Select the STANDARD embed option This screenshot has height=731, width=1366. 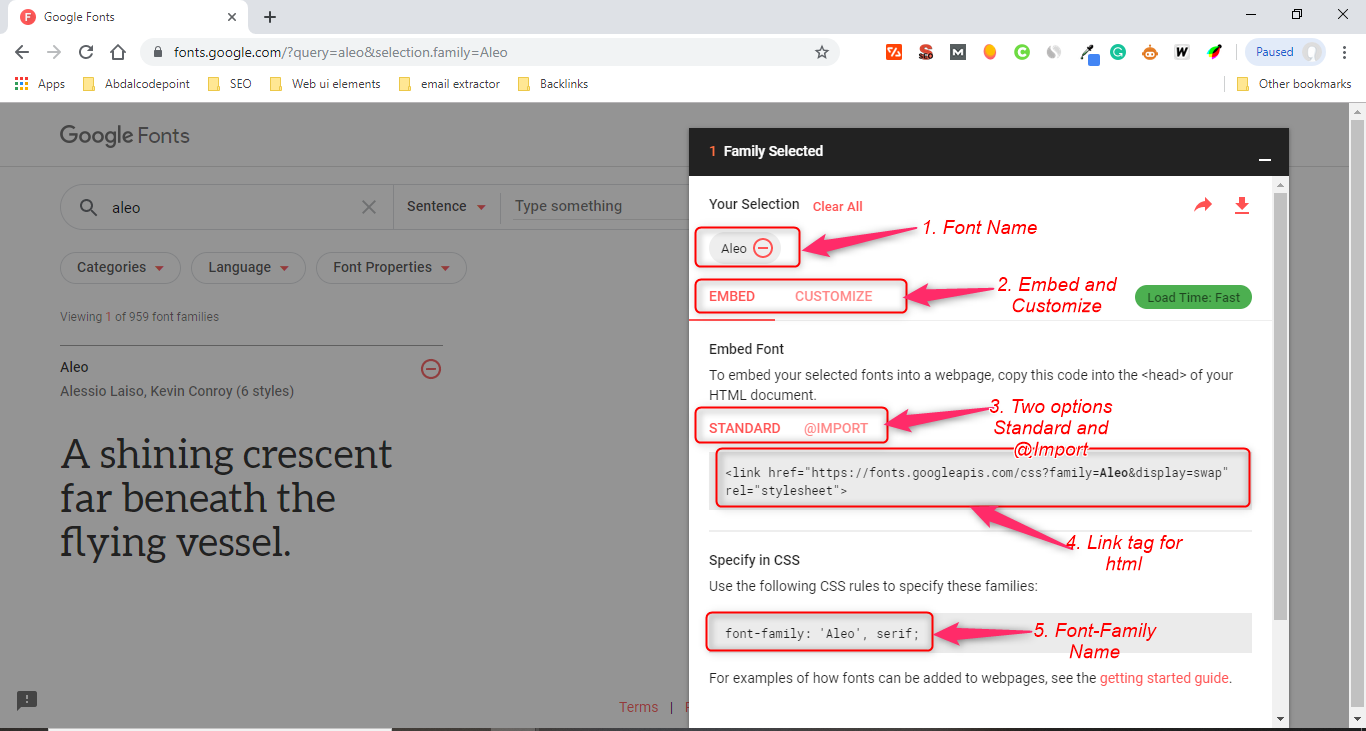click(x=744, y=428)
